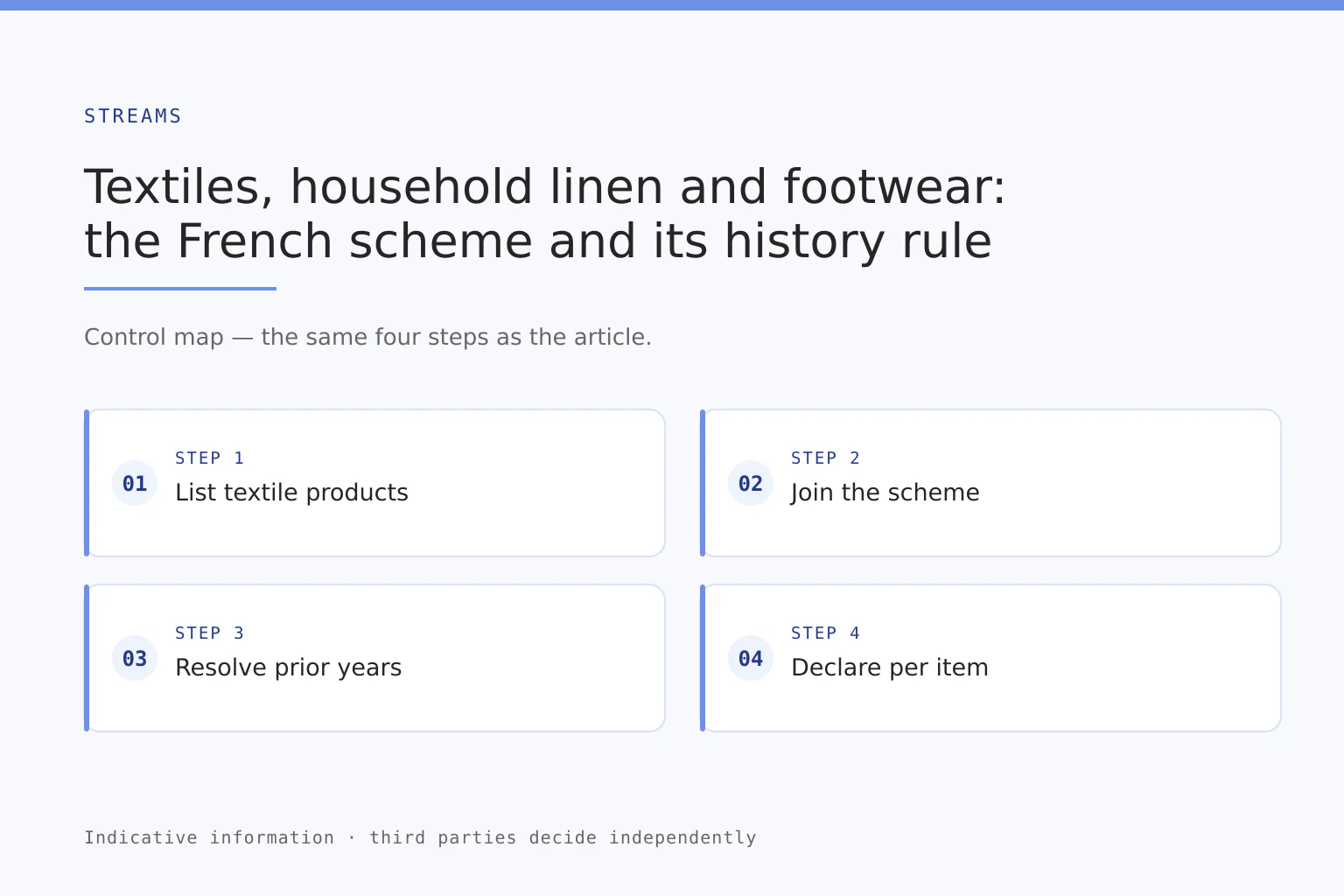Image resolution: width=1344 pixels, height=896 pixels.
Task: Click the STEP 1 label
Action: (x=209, y=458)
